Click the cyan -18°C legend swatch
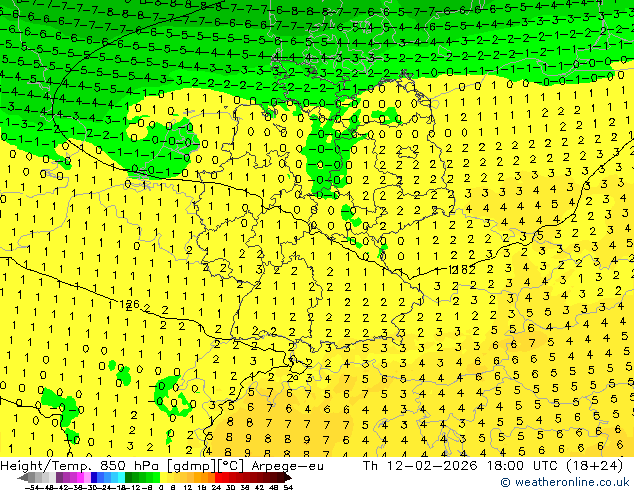Screen dimensions: 634x490 click(122, 477)
